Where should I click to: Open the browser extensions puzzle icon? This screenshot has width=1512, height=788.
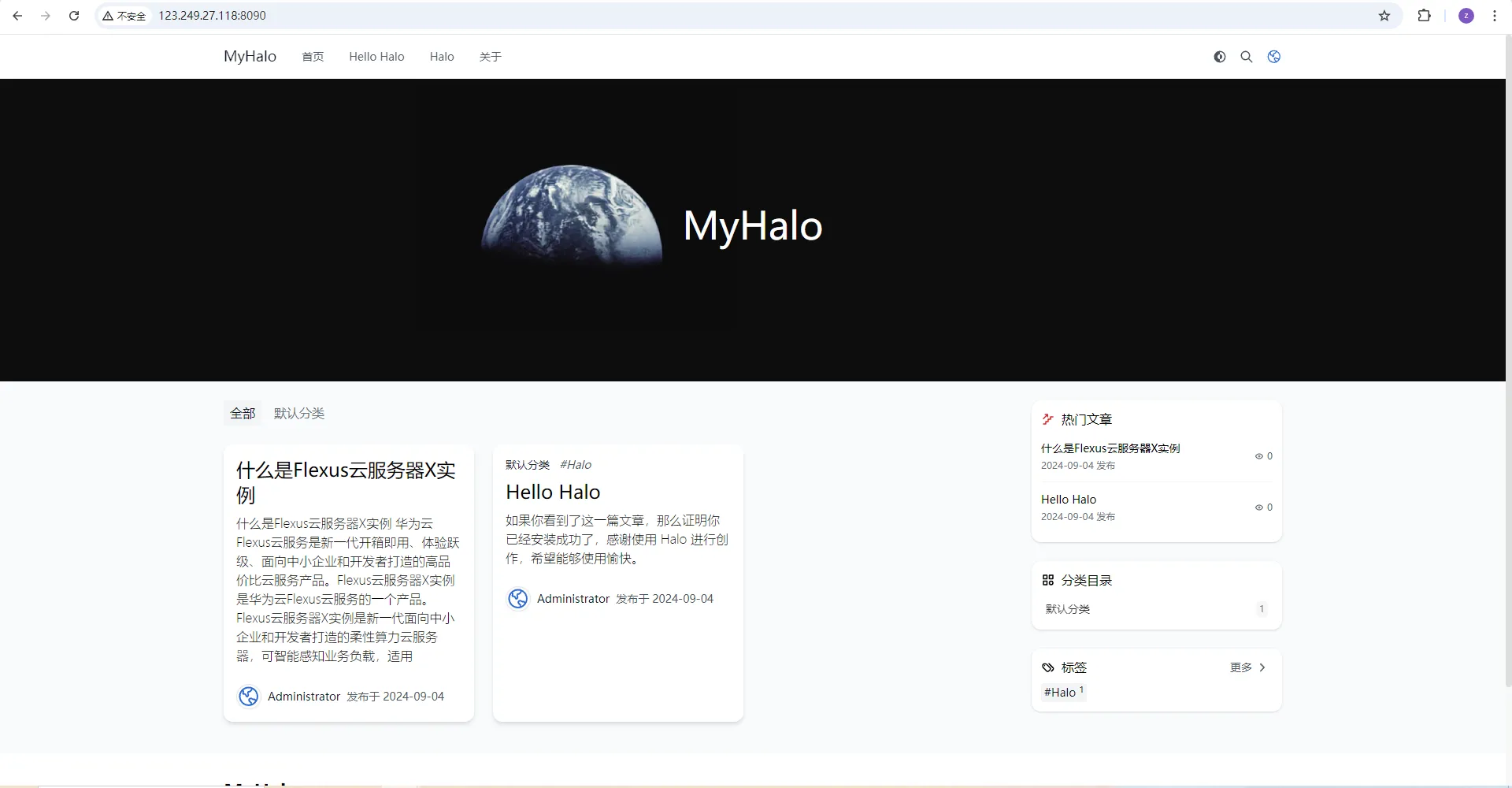pyautogui.click(x=1424, y=16)
